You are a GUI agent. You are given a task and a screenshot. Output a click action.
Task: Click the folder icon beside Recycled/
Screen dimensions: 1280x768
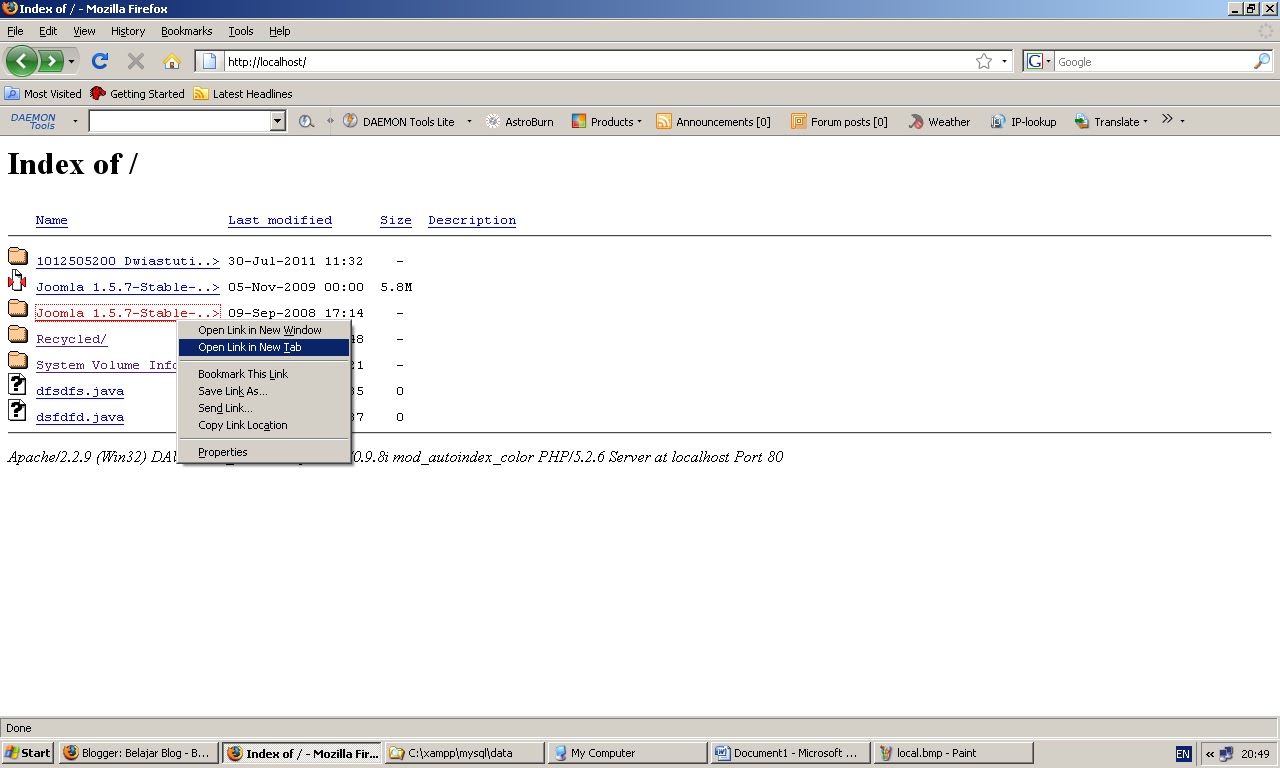click(x=17, y=334)
